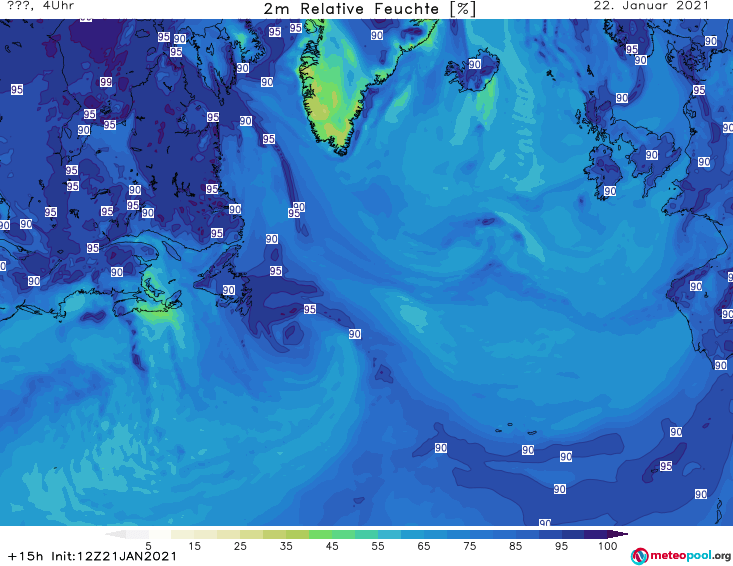Click legend value '75' on the color scale
The image size is (733, 566).
[x=470, y=546]
